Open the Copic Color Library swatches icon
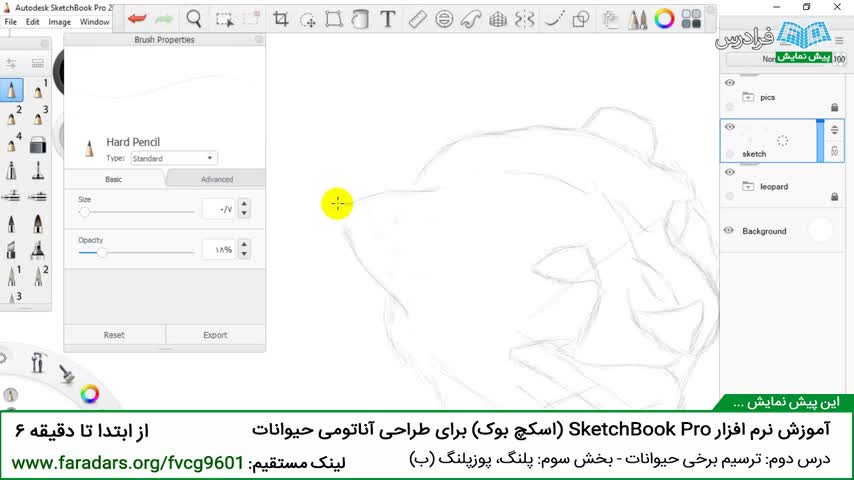The height and width of the screenshot is (480, 854). click(691, 19)
